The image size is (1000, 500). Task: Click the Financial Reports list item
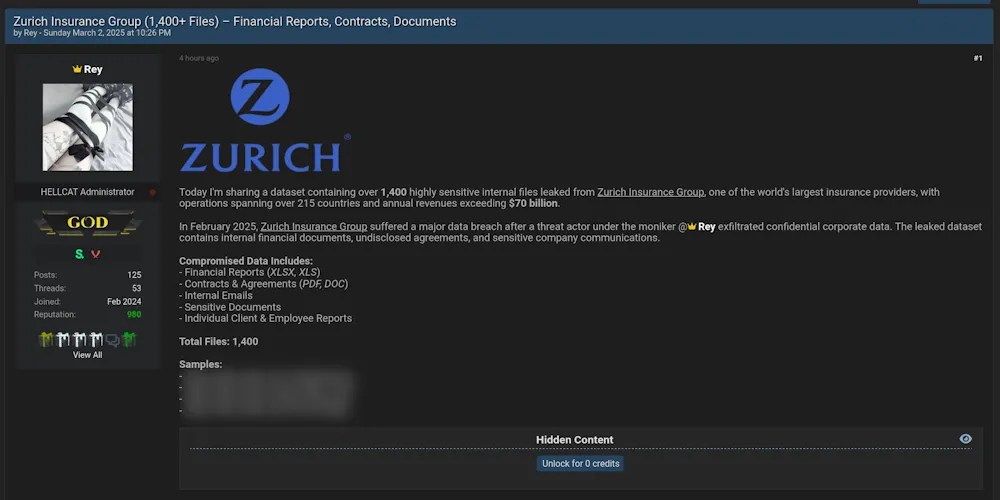[249, 272]
